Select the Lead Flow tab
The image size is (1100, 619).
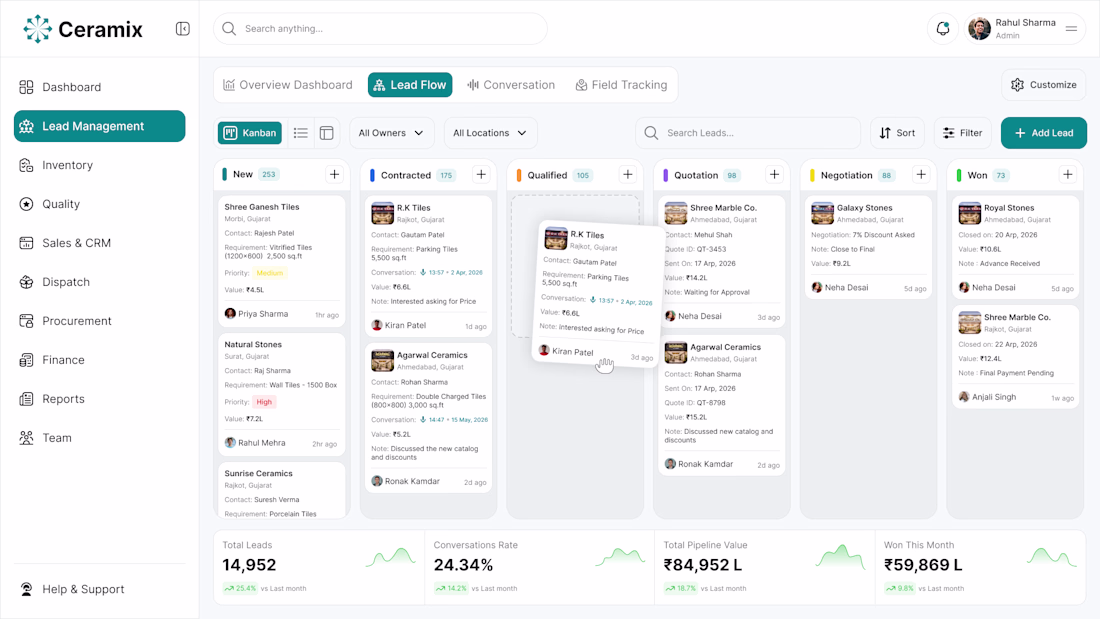(410, 85)
